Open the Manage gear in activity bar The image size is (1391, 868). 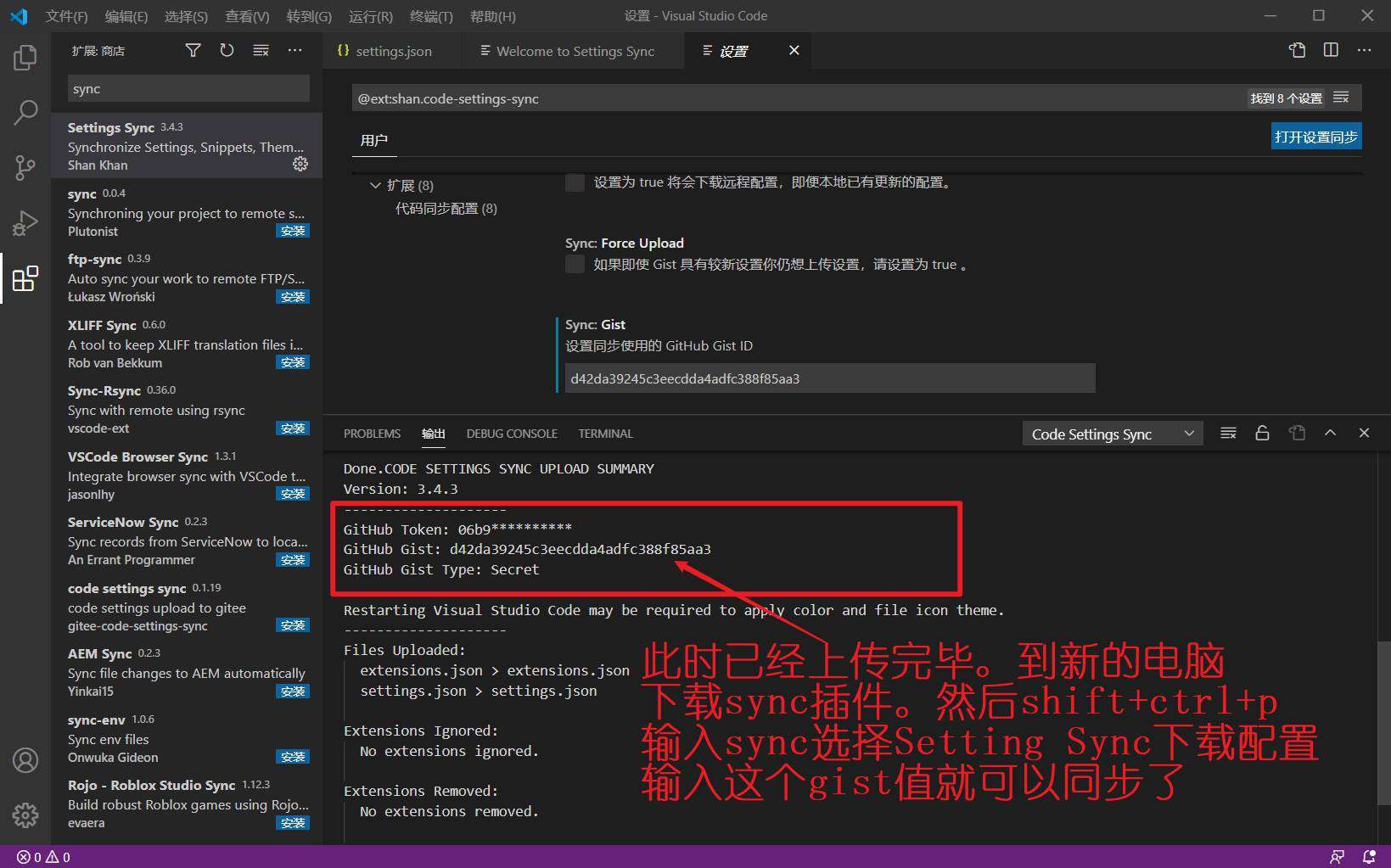click(x=25, y=815)
